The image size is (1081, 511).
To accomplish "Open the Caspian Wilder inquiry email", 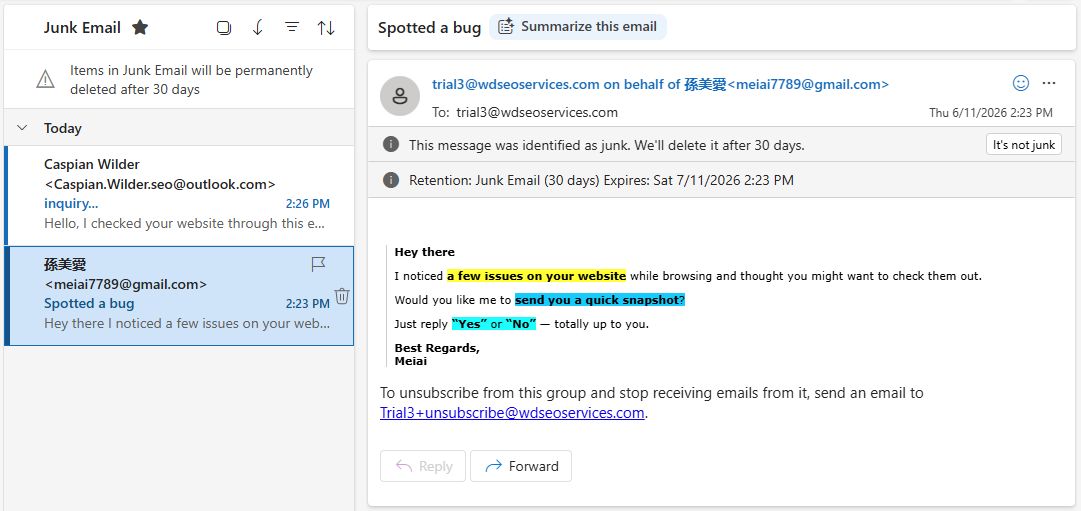I will (179, 195).
